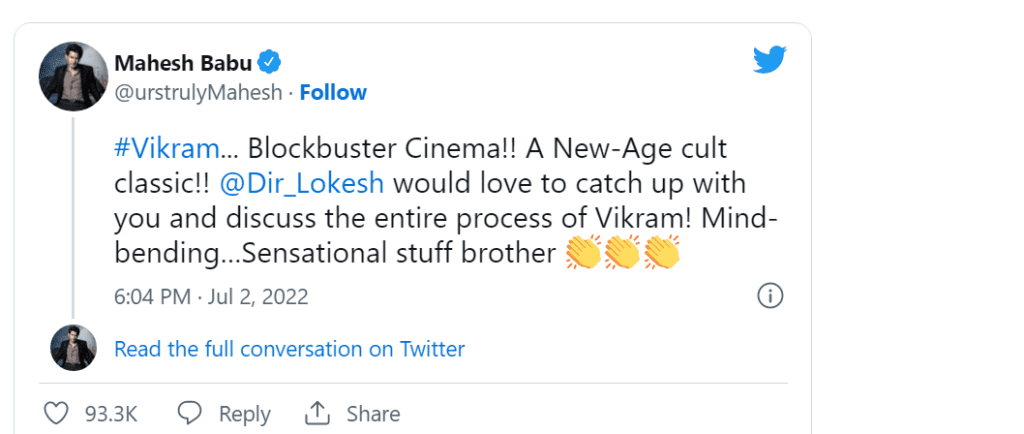1024x434 pixels.
Task: Click the clapping hands emoji
Action: pyautogui.click(x=622, y=254)
